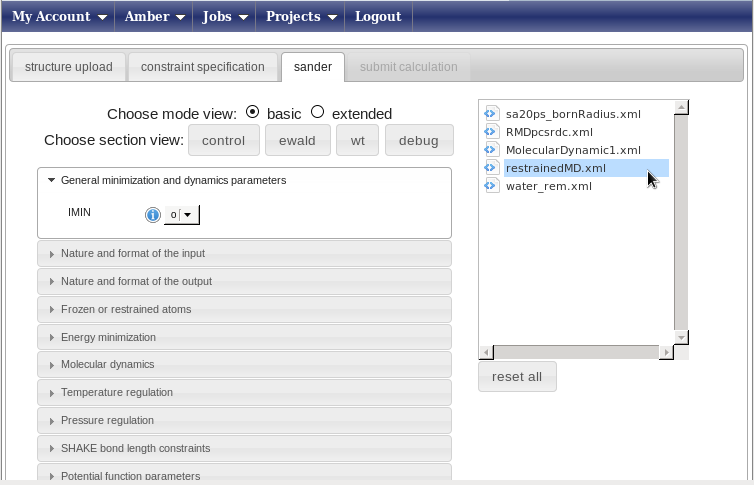Click the file list scroll-right arrow

(666, 352)
